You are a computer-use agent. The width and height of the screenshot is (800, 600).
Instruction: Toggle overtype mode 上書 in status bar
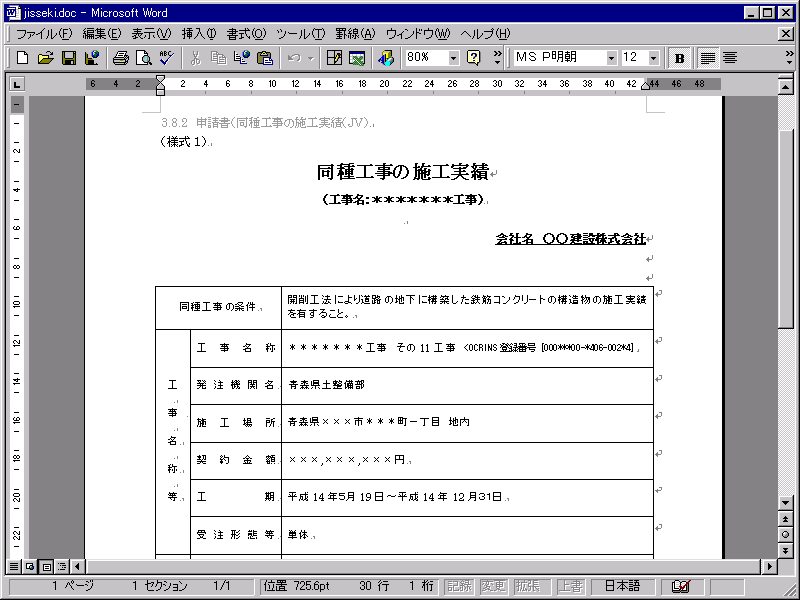570,586
